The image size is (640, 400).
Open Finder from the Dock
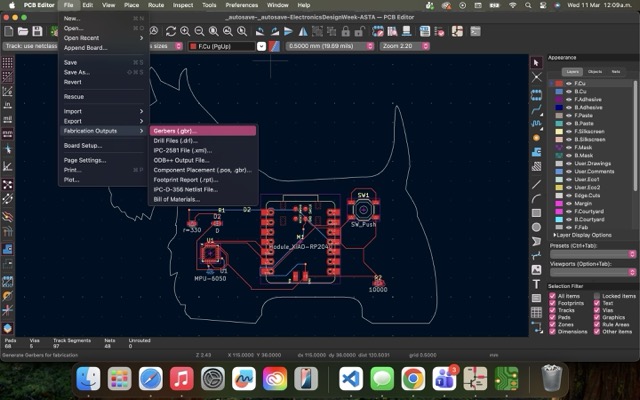88,378
